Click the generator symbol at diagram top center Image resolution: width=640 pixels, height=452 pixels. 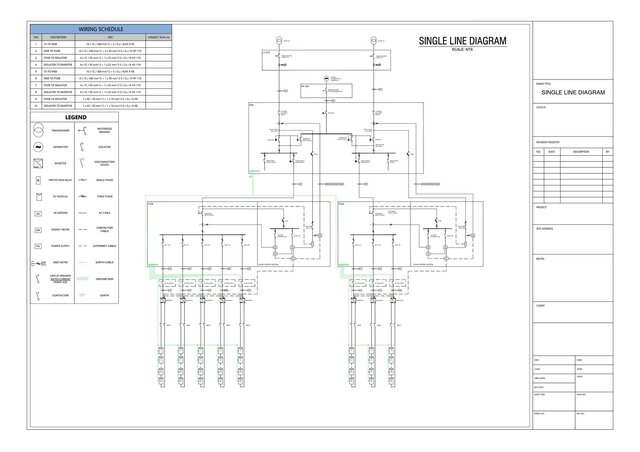point(326,78)
